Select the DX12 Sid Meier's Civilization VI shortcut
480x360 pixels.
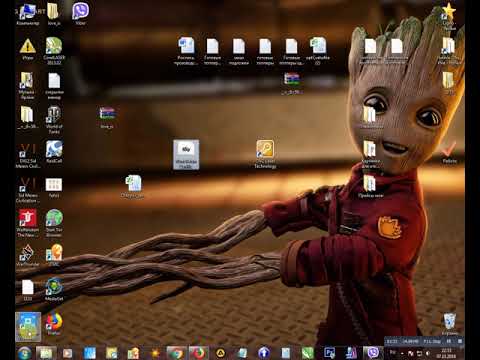pyautogui.click(x=28, y=155)
